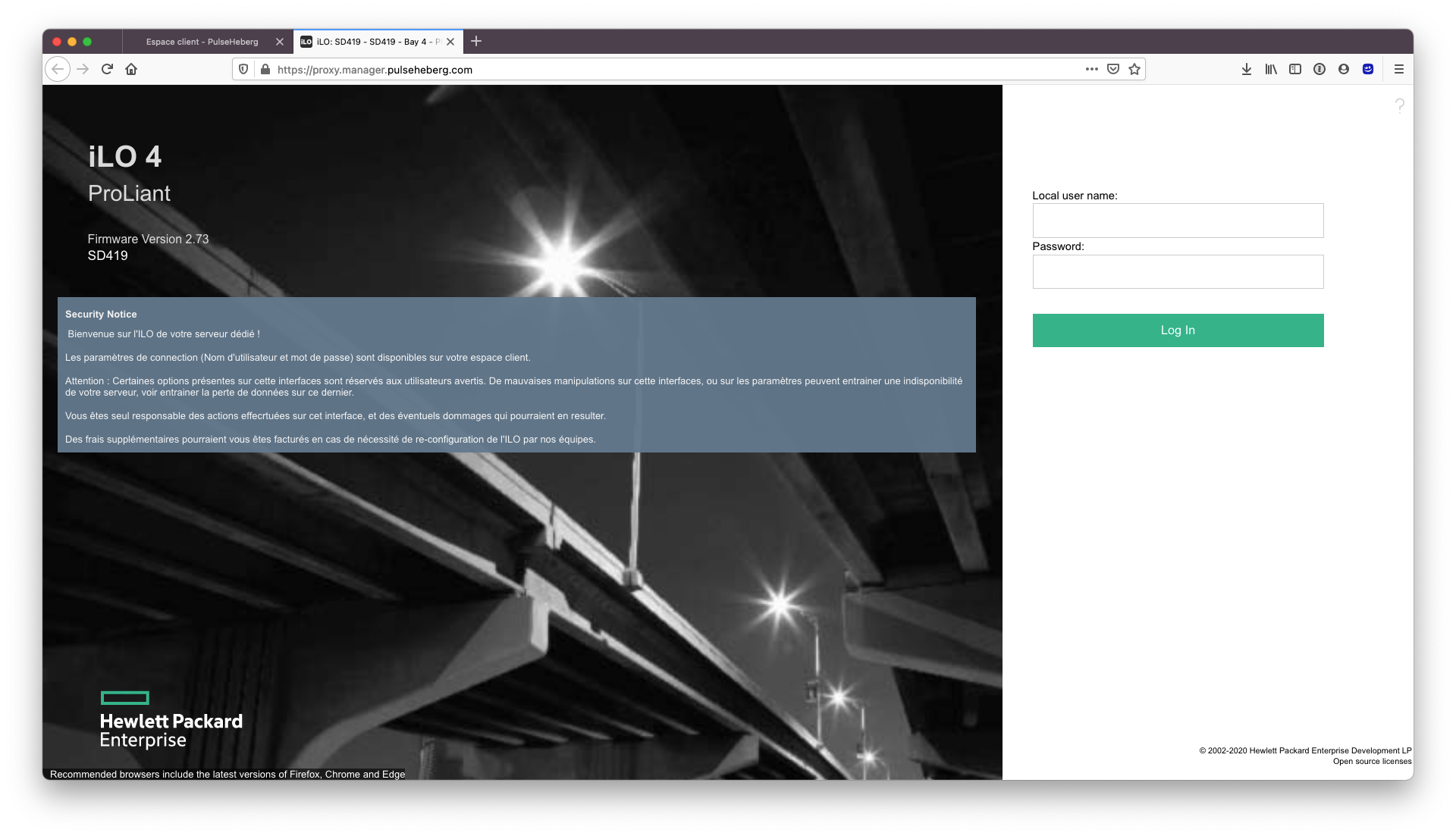
Task: Click the macOS green fullscreen button
Action: pyautogui.click(x=87, y=42)
